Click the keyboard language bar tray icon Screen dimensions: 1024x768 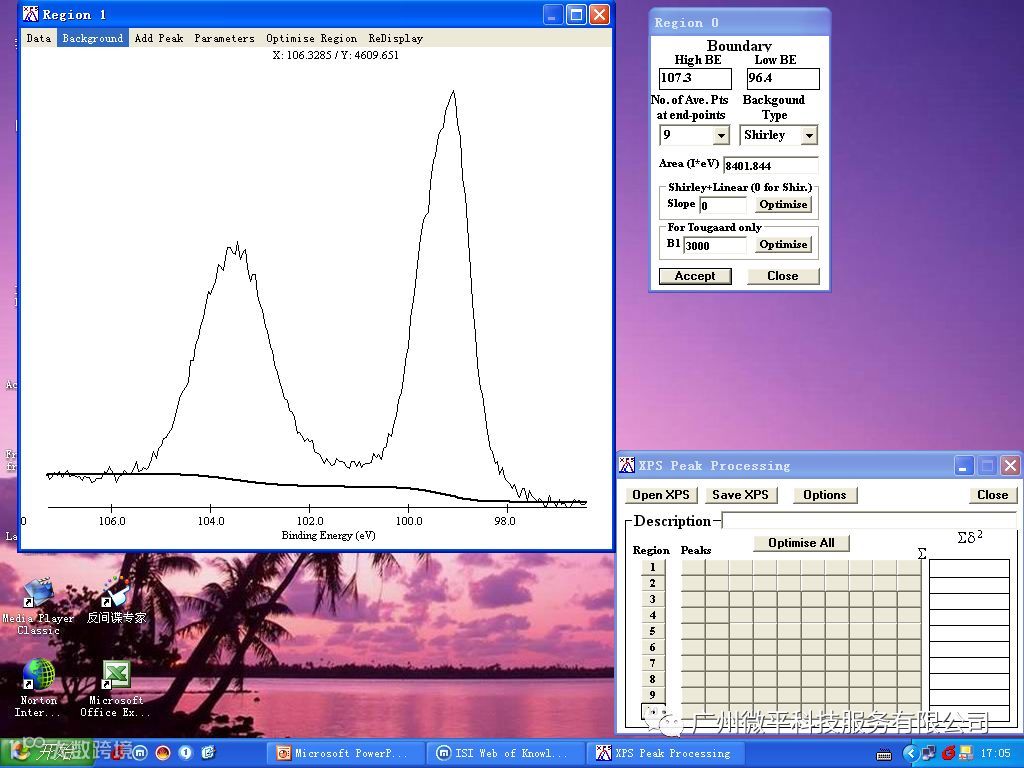[884, 754]
